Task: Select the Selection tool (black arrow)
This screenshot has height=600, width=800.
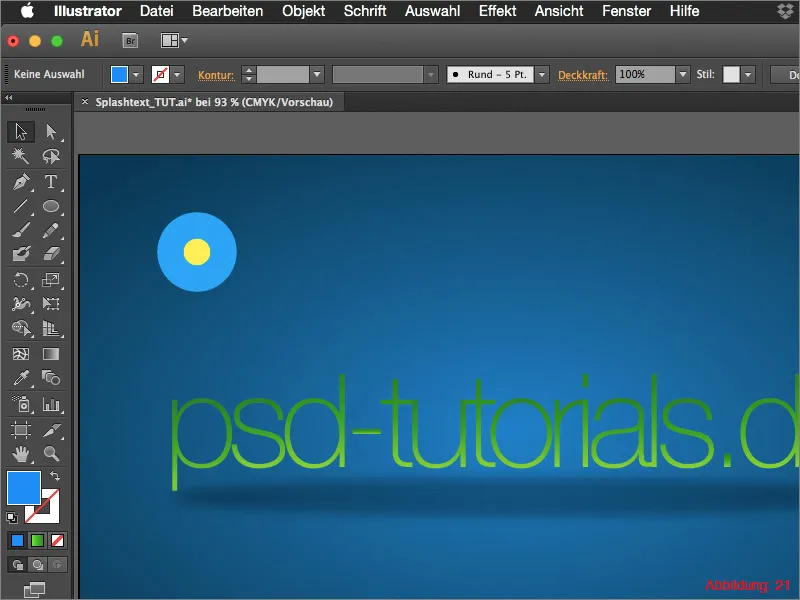Action: click(21, 132)
